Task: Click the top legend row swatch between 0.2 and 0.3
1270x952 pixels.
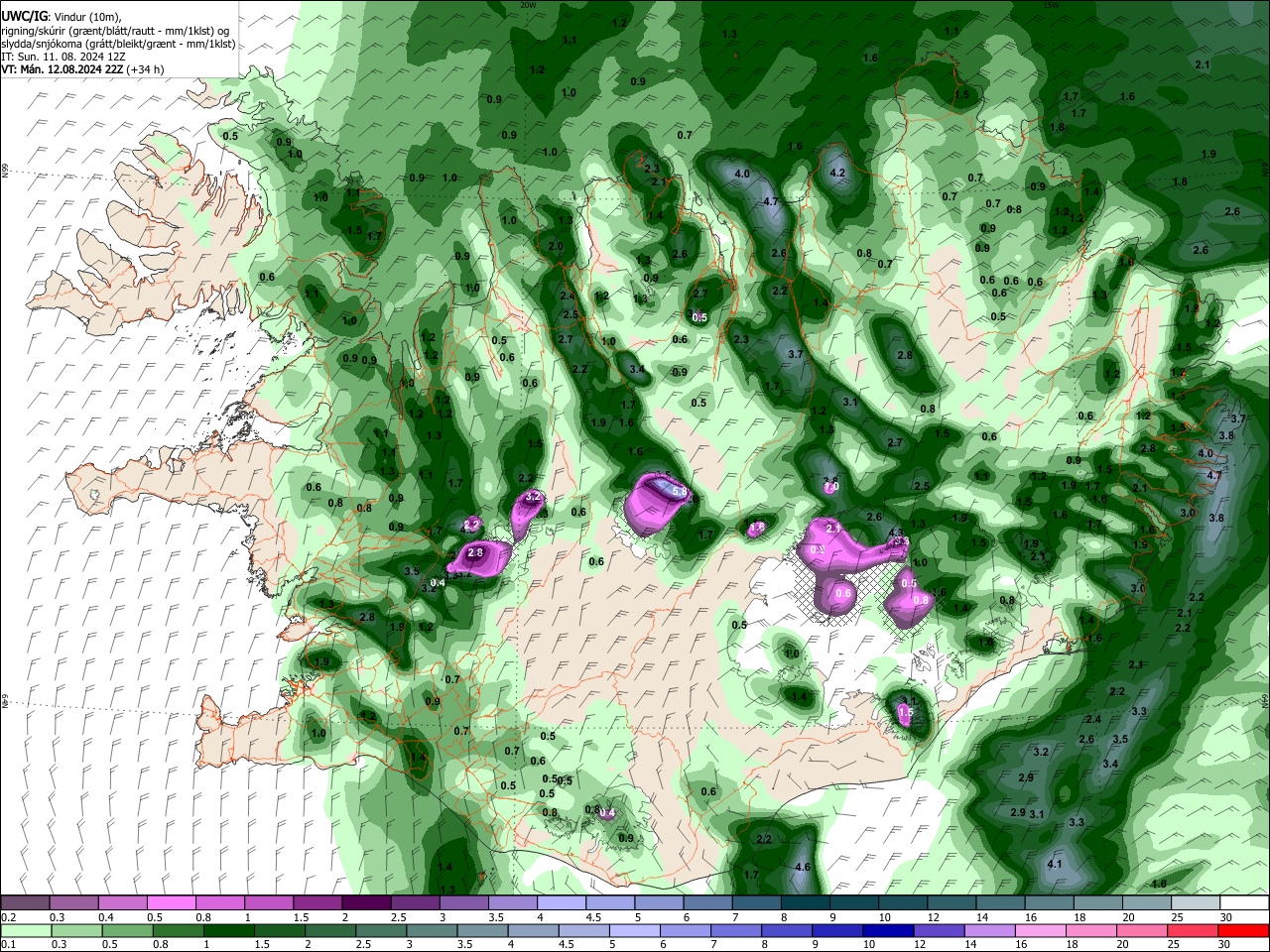Action: 24,903
